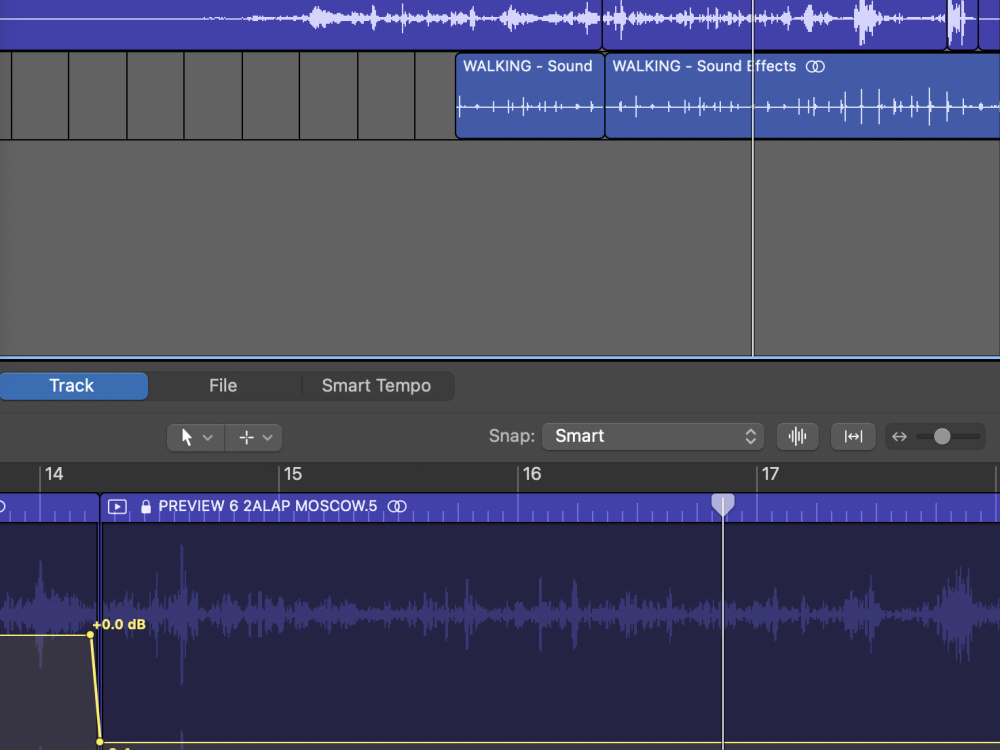Open the left-click tool menu chevron
Viewport: 1000px width, 750px height.
coord(208,438)
